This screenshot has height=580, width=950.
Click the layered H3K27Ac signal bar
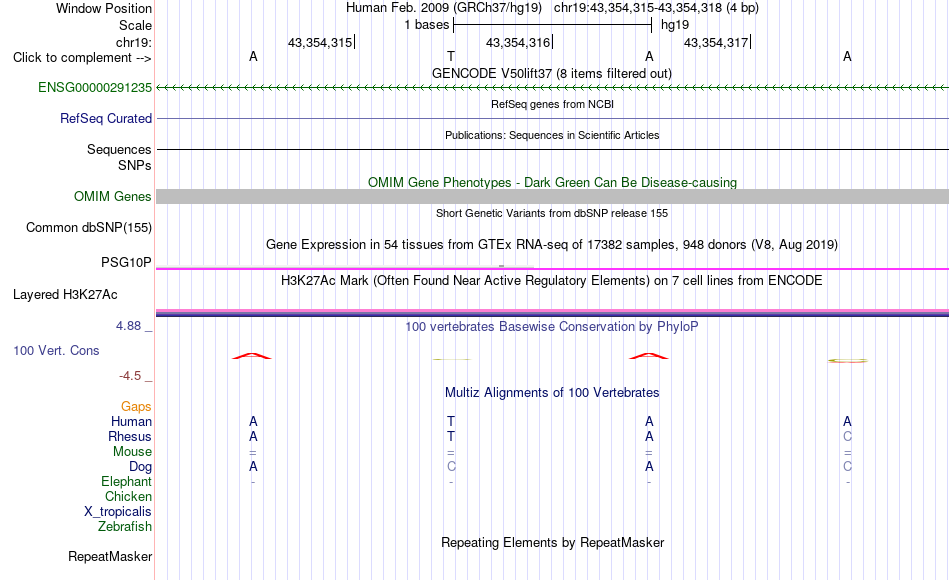point(552,313)
